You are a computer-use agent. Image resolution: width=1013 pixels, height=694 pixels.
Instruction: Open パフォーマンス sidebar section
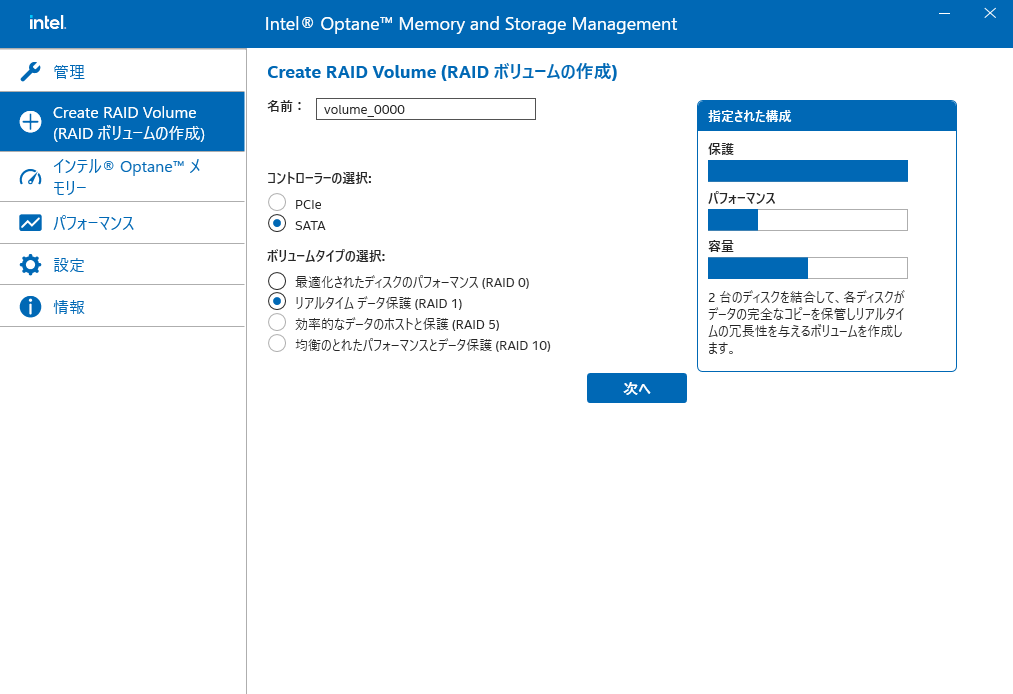(x=122, y=223)
